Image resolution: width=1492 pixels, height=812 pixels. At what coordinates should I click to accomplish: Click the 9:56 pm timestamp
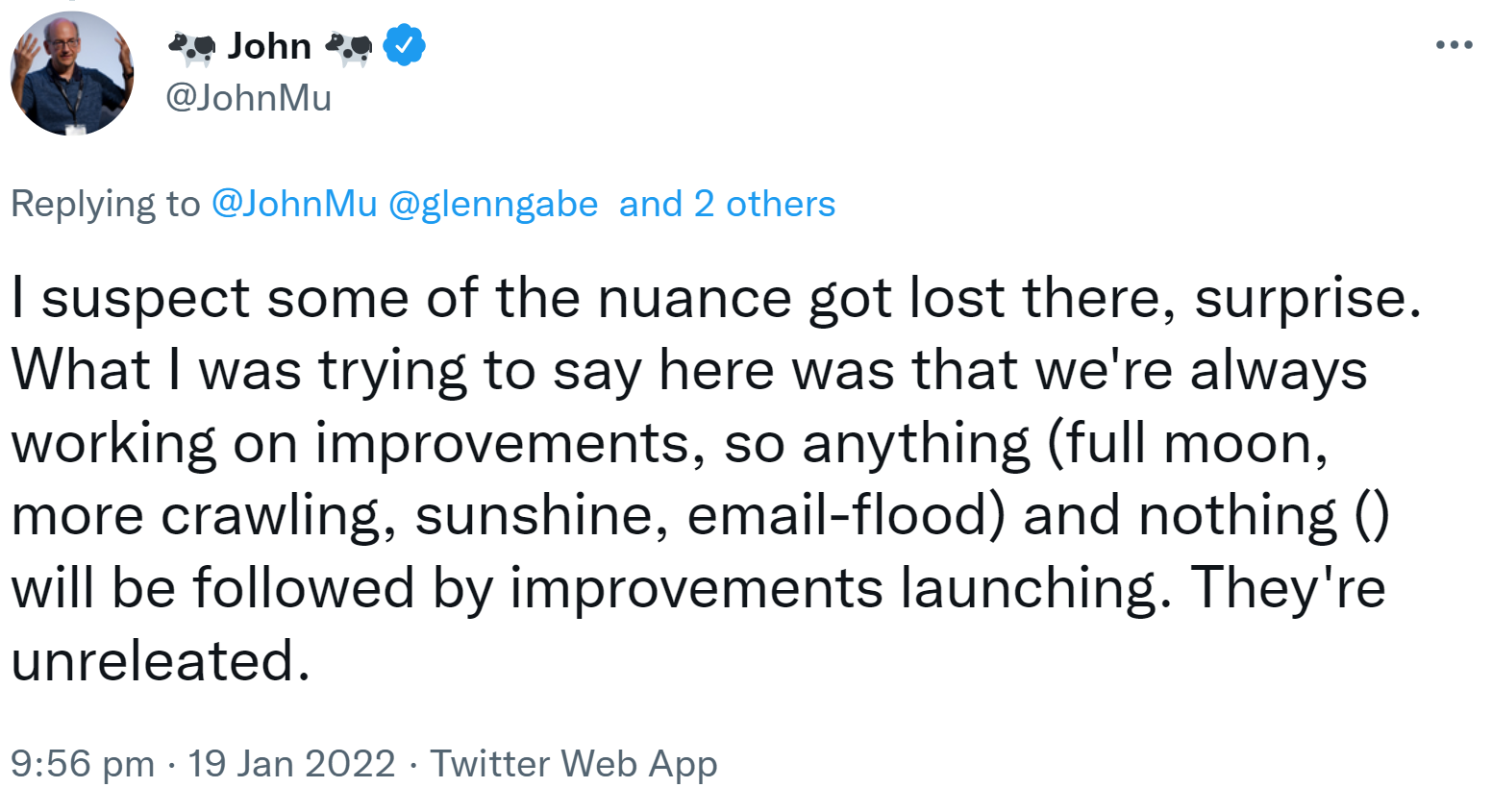[x=83, y=764]
